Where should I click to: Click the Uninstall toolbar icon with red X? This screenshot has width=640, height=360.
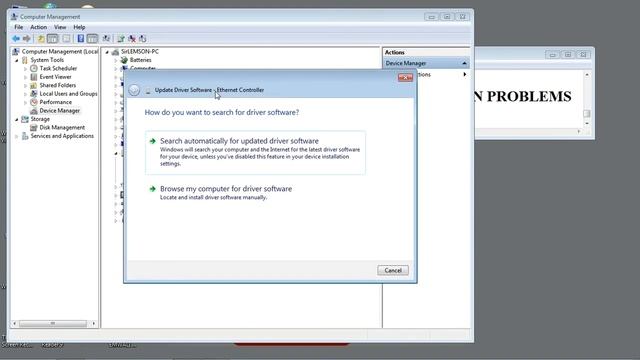click(132, 39)
